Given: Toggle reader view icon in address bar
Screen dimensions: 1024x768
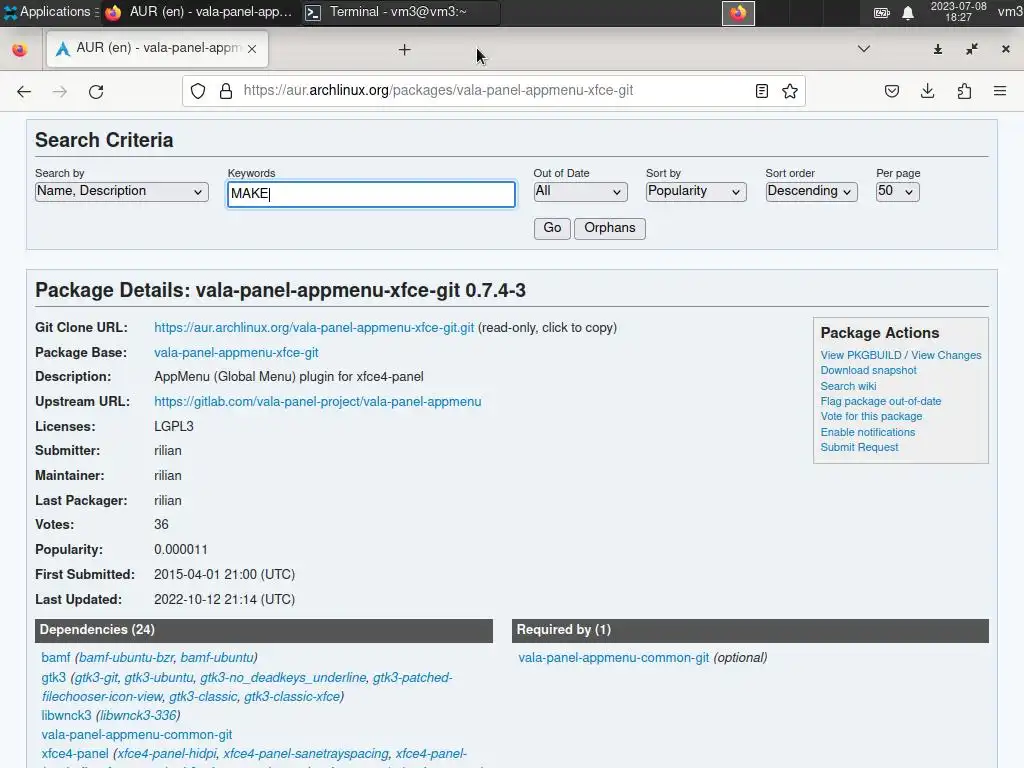Looking at the screenshot, I should point(761,91).
